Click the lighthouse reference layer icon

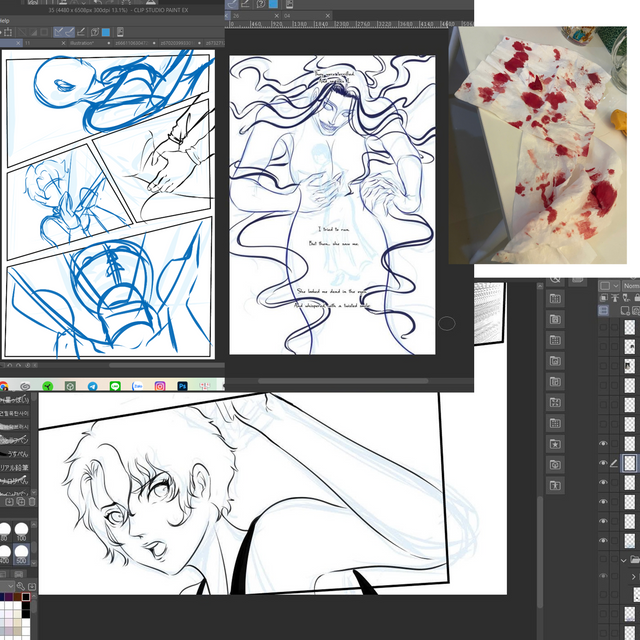point(615,298)
